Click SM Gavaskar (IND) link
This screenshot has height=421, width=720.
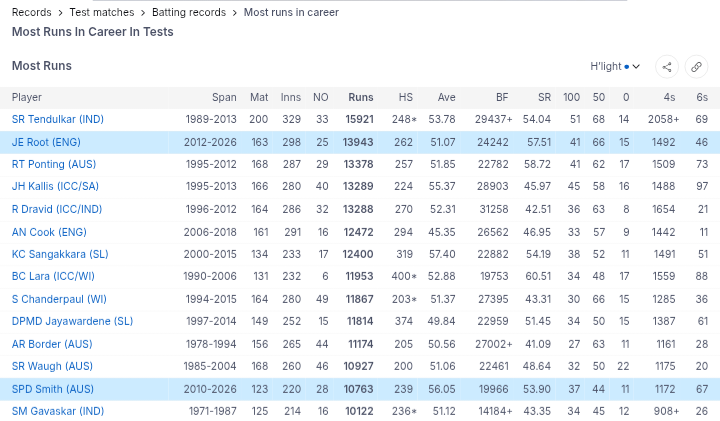[x=58, y=411]
